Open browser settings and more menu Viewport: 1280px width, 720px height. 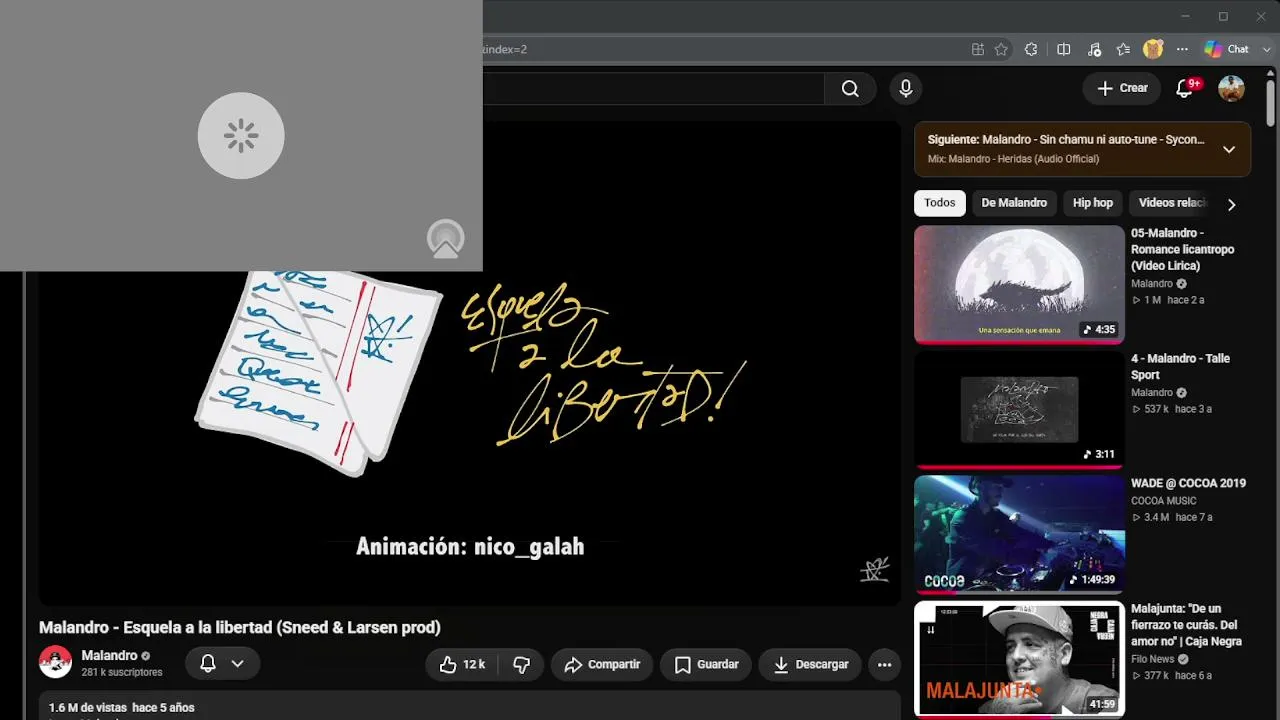point(1182,49)
